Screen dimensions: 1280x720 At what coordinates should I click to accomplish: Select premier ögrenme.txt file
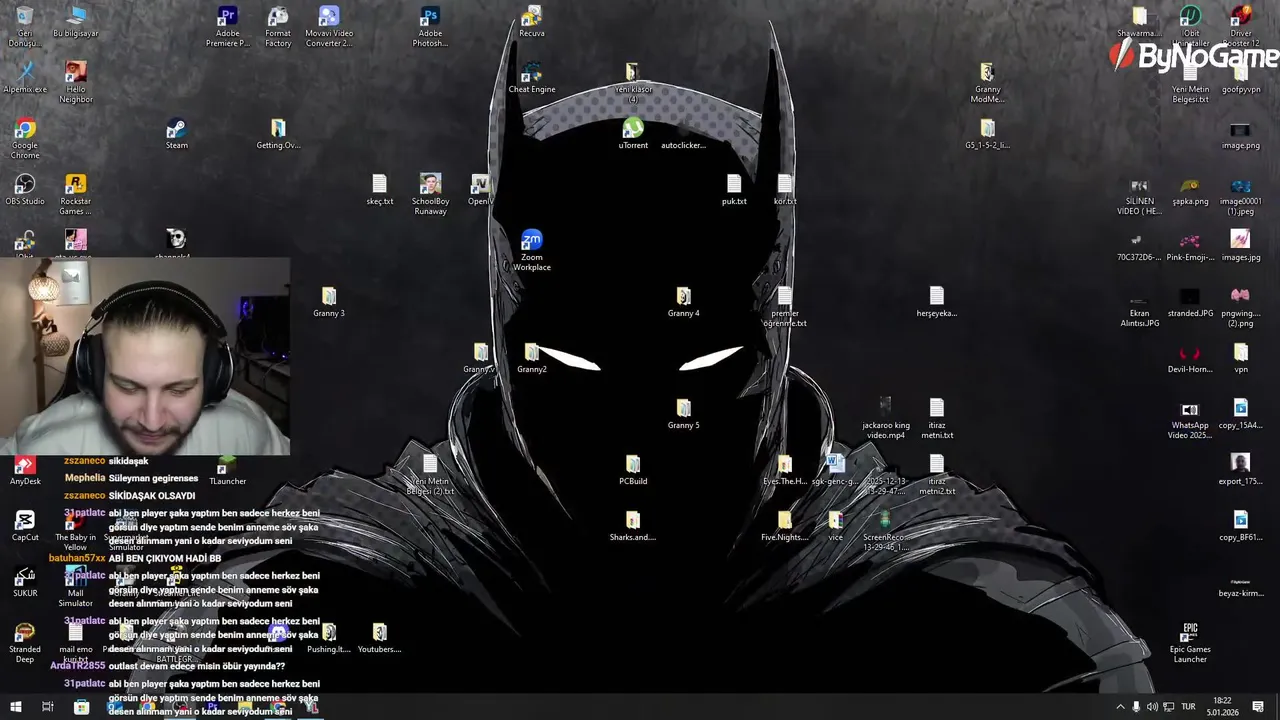[785, 306]
